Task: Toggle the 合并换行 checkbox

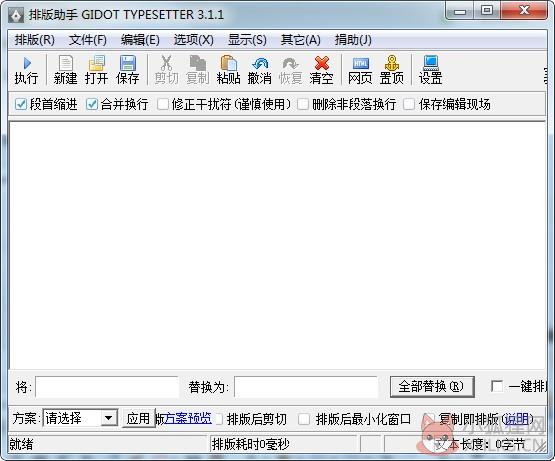Action: pyautogui.click(x=92, y=104)
